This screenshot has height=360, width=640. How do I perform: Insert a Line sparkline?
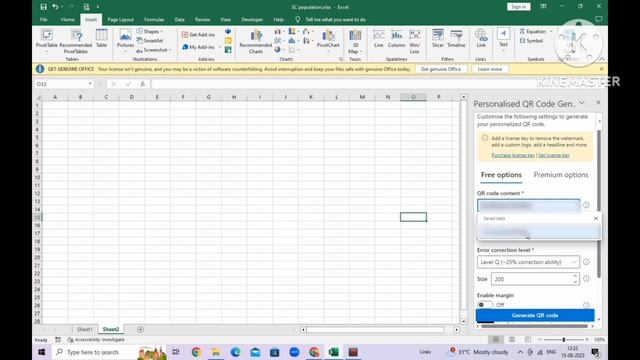click(x=379, y=39)
